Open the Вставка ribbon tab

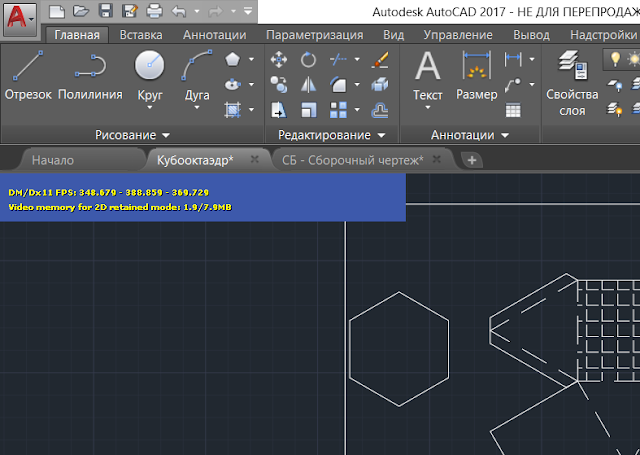pos(141,35)
